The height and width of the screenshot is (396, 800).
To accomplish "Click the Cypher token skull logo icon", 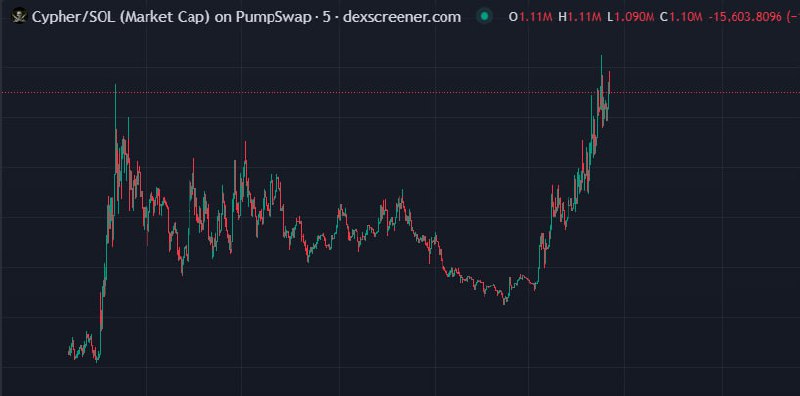I will [x=19, y=17].
